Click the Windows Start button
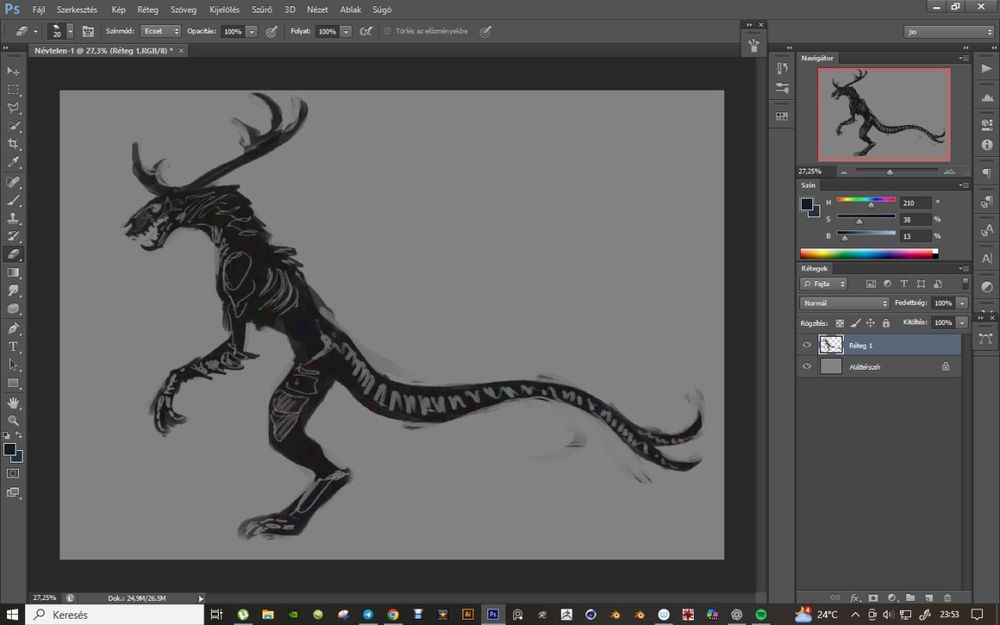1000x625 pixels. tap(13, 614)
